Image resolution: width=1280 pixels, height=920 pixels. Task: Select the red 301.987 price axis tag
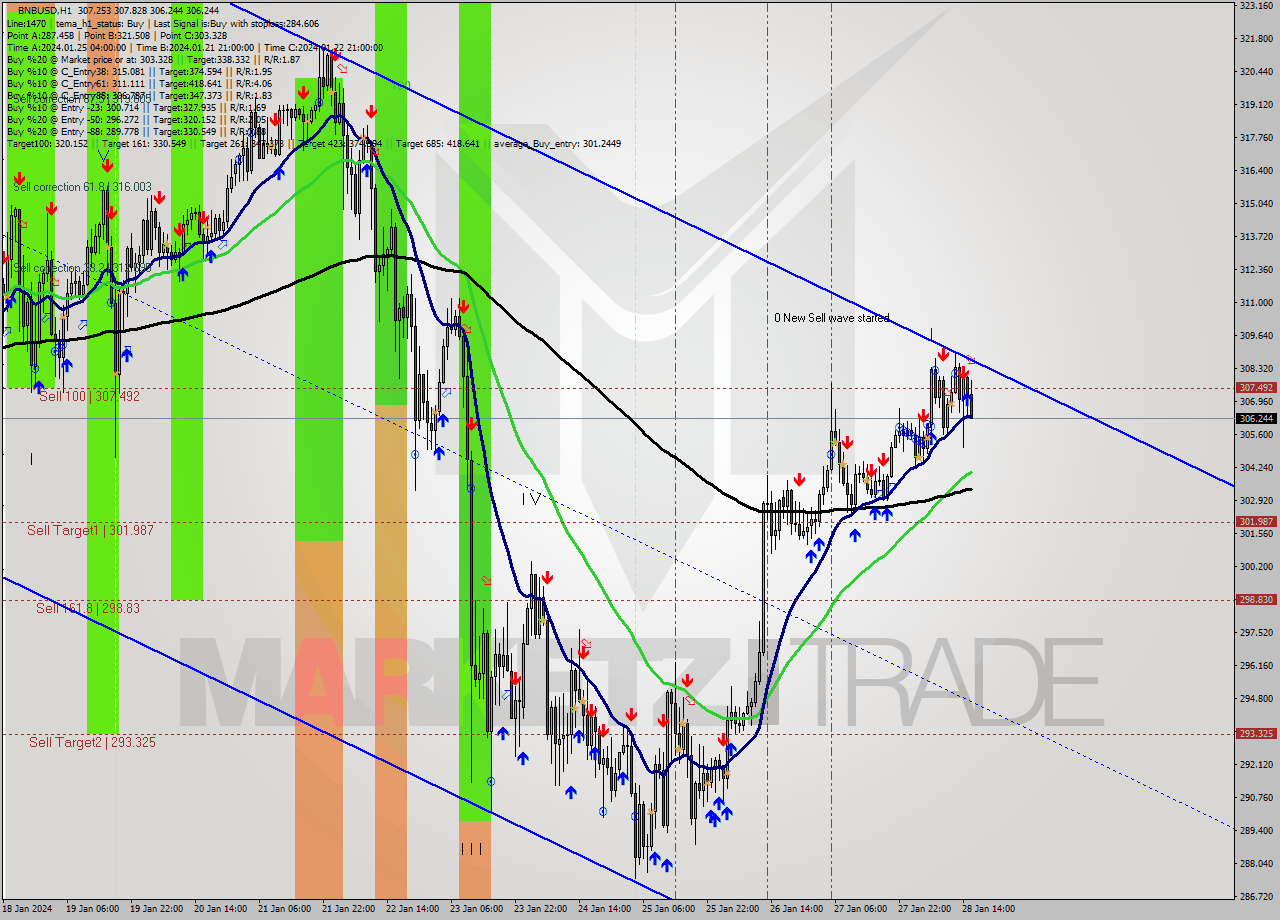click(x=1256, y=522)
